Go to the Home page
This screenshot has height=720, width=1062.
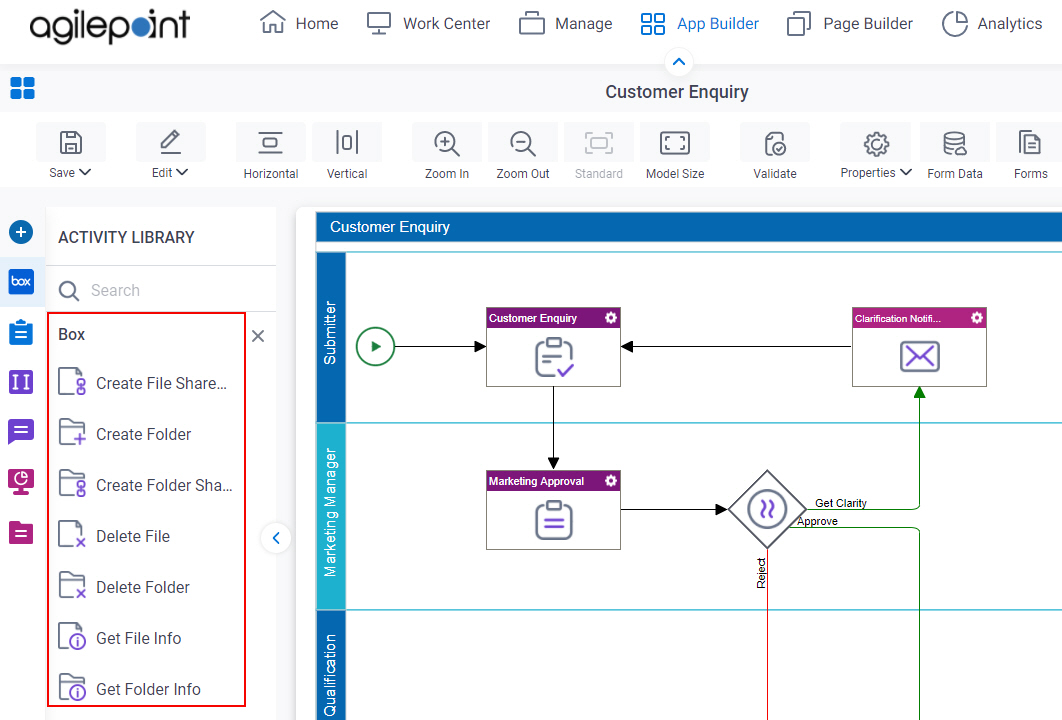click(x=299, y=23)
